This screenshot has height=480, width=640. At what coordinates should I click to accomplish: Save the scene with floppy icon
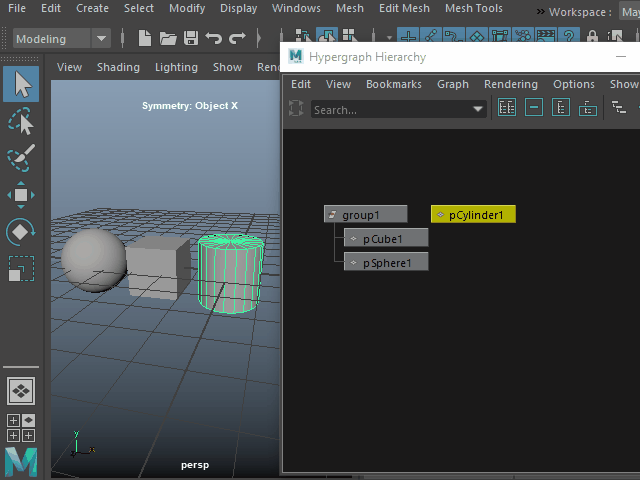click(190, 39)
